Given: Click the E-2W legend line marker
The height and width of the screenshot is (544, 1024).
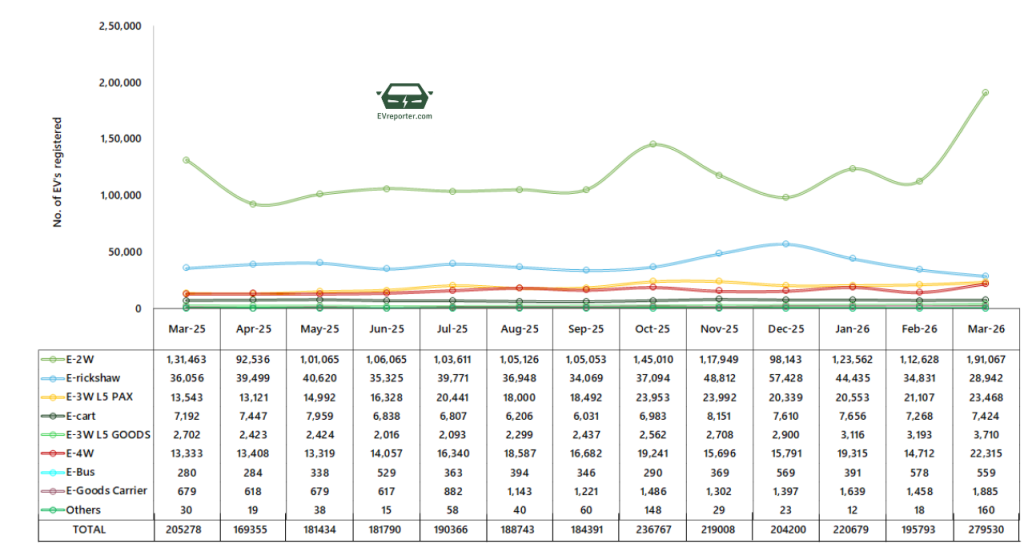Looking at the screenshot, I should click(53, 358).
